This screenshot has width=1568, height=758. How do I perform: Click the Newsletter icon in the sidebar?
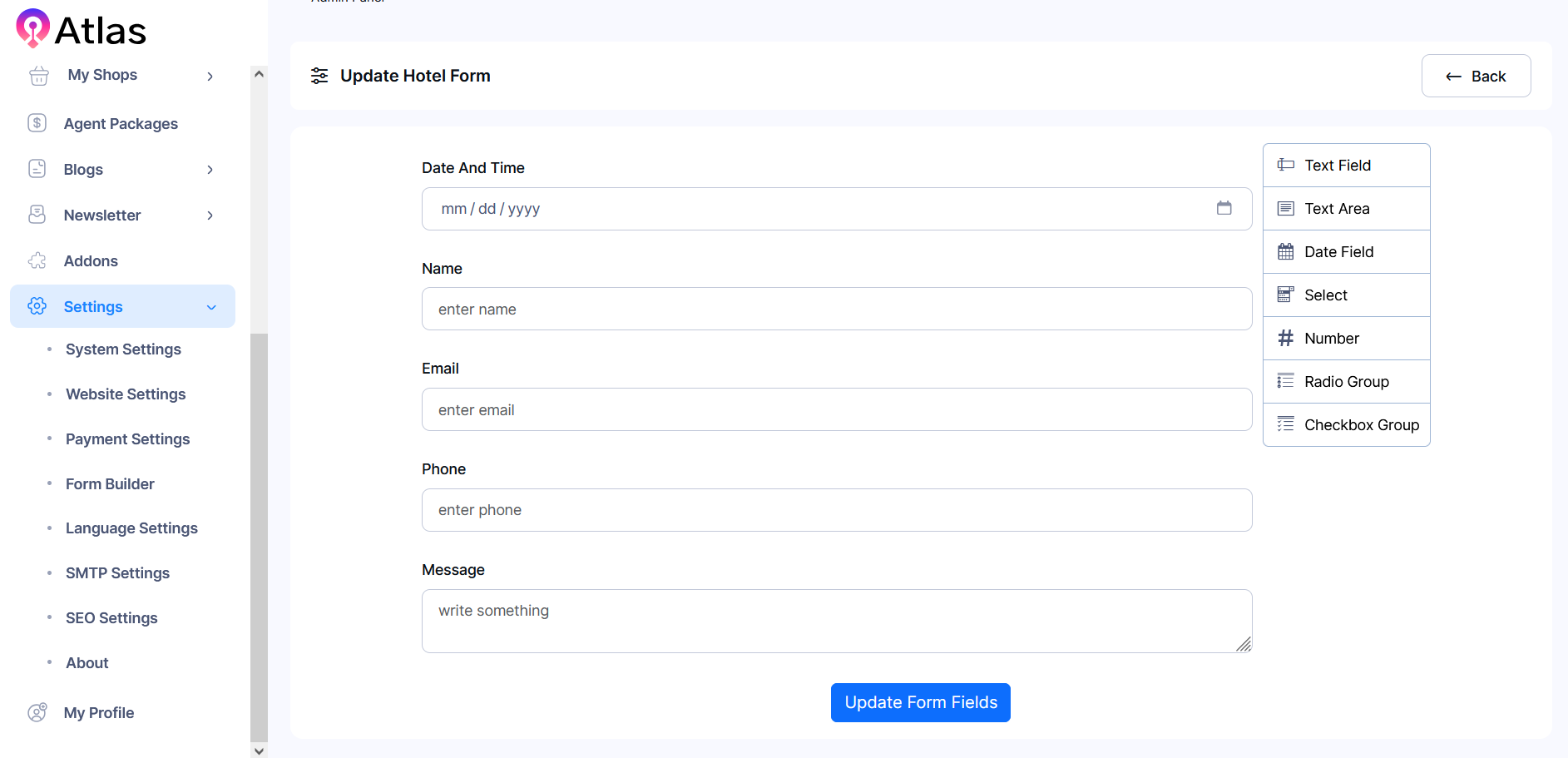tap(37, 215)
